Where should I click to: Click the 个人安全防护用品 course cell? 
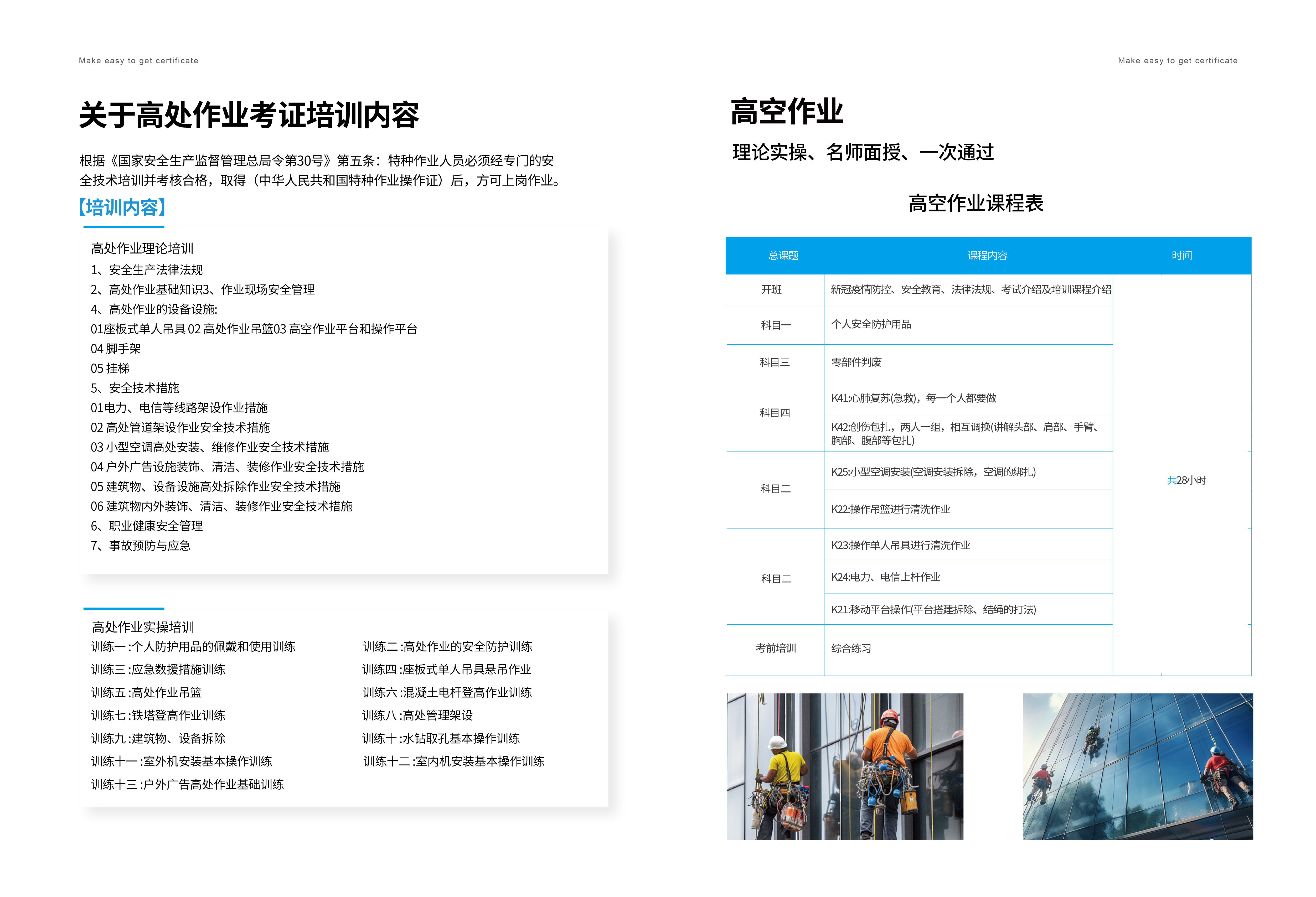871,324
